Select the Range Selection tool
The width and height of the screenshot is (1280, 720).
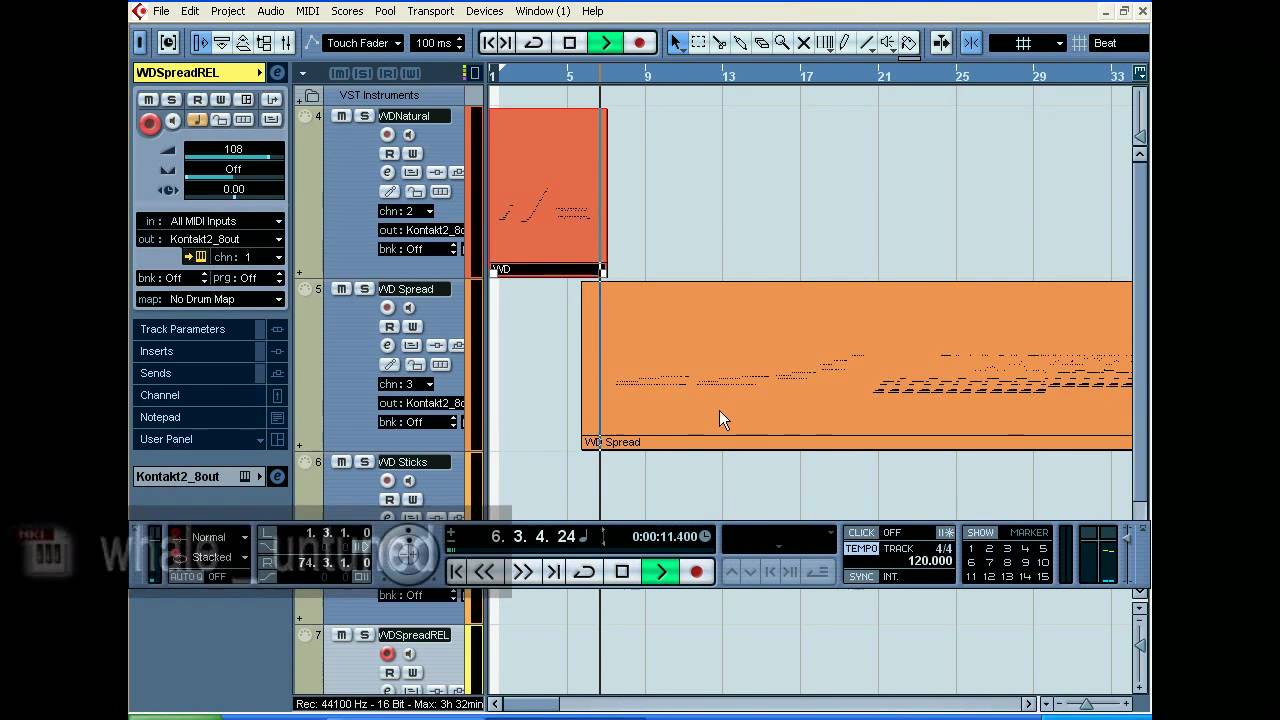point(698,43)
